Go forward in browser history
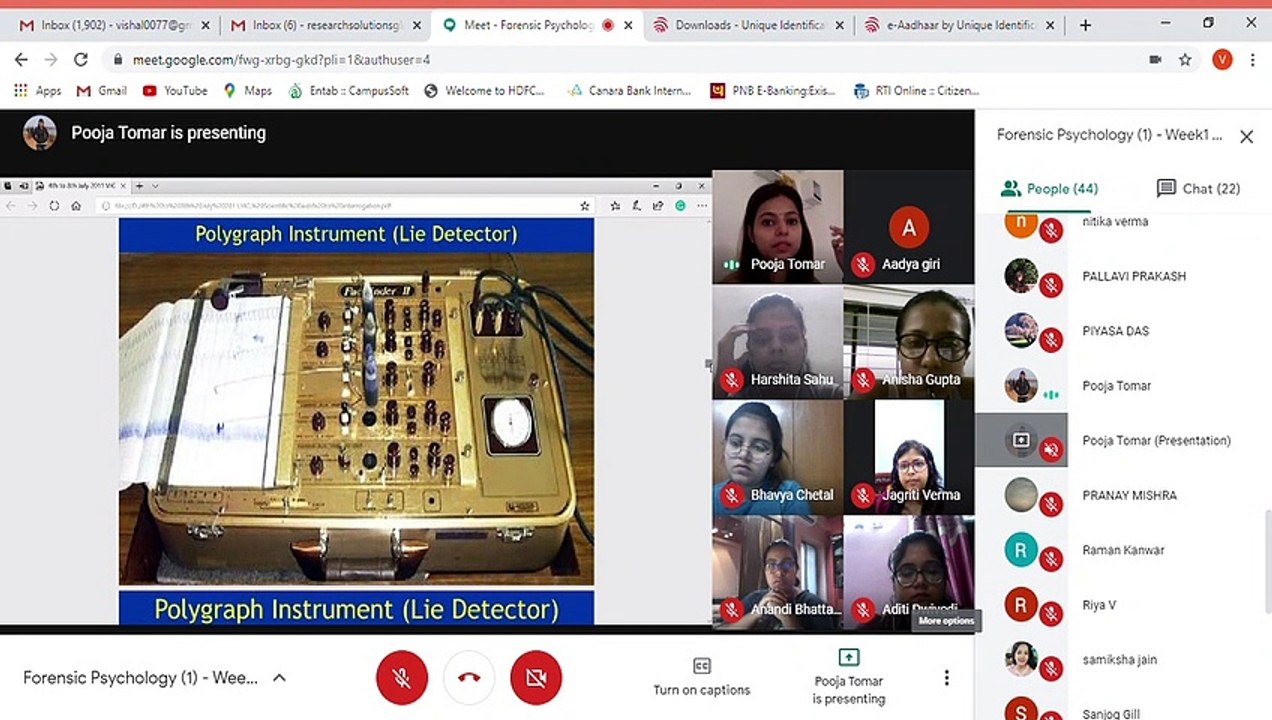This screenshot has height=720, width=1272. [x=51, y=60]
